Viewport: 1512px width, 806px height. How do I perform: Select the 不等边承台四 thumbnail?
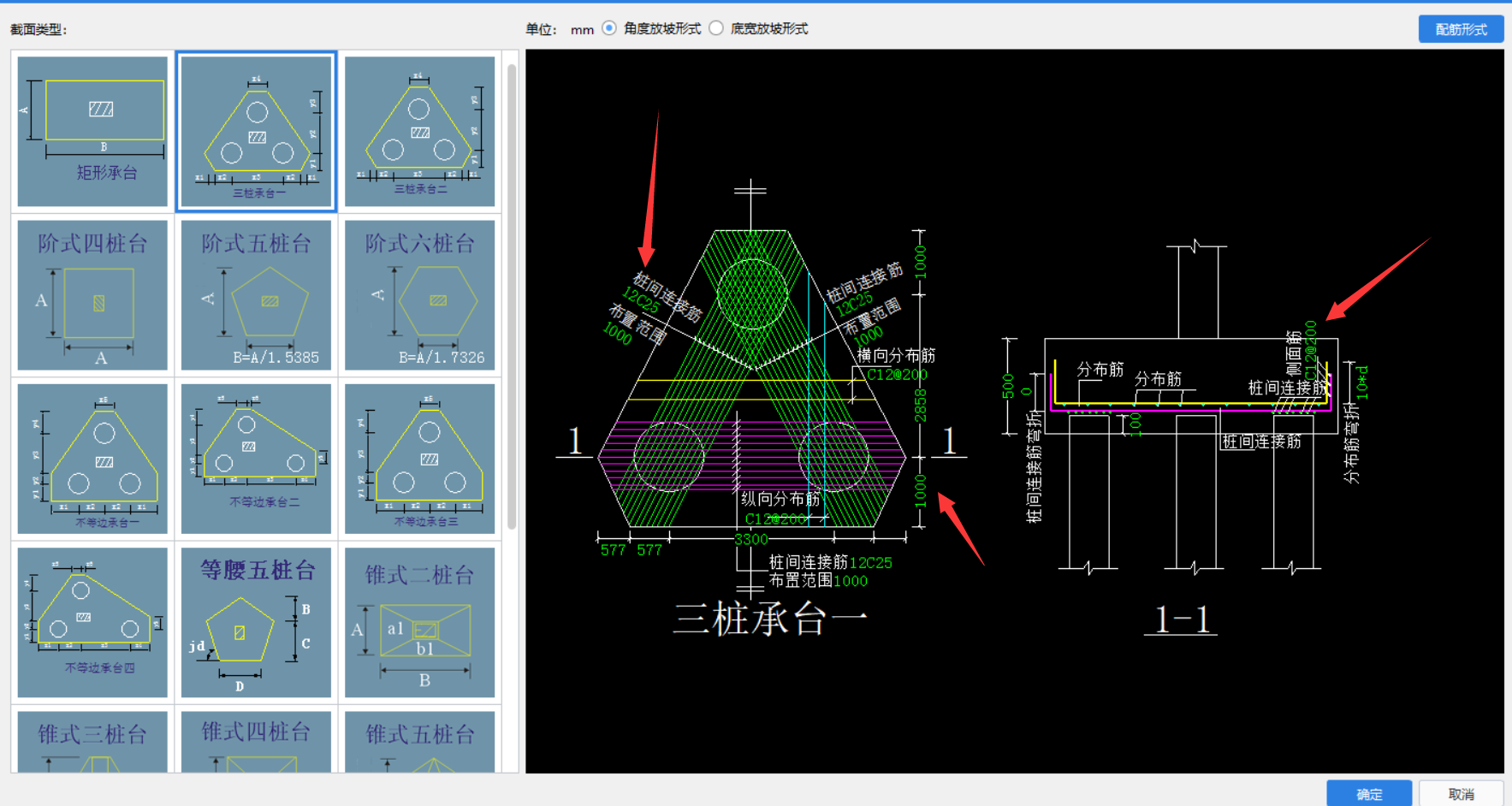pyautogui.click(x=92, y=623)
